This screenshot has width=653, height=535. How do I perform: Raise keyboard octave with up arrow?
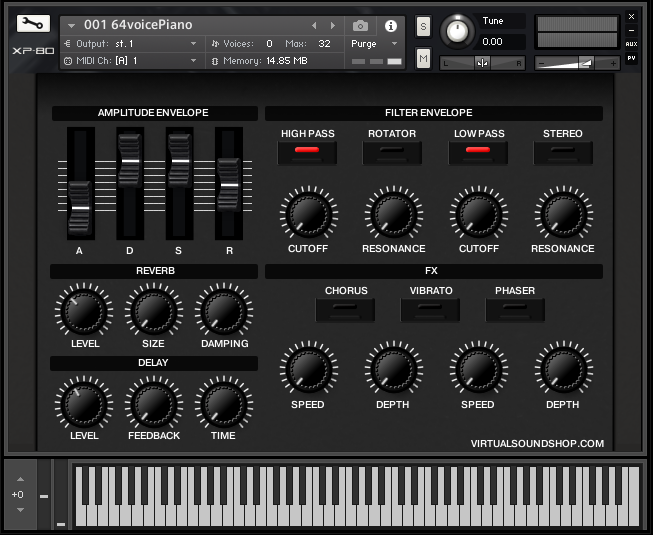pyautogui.click(x=18, y=479)
